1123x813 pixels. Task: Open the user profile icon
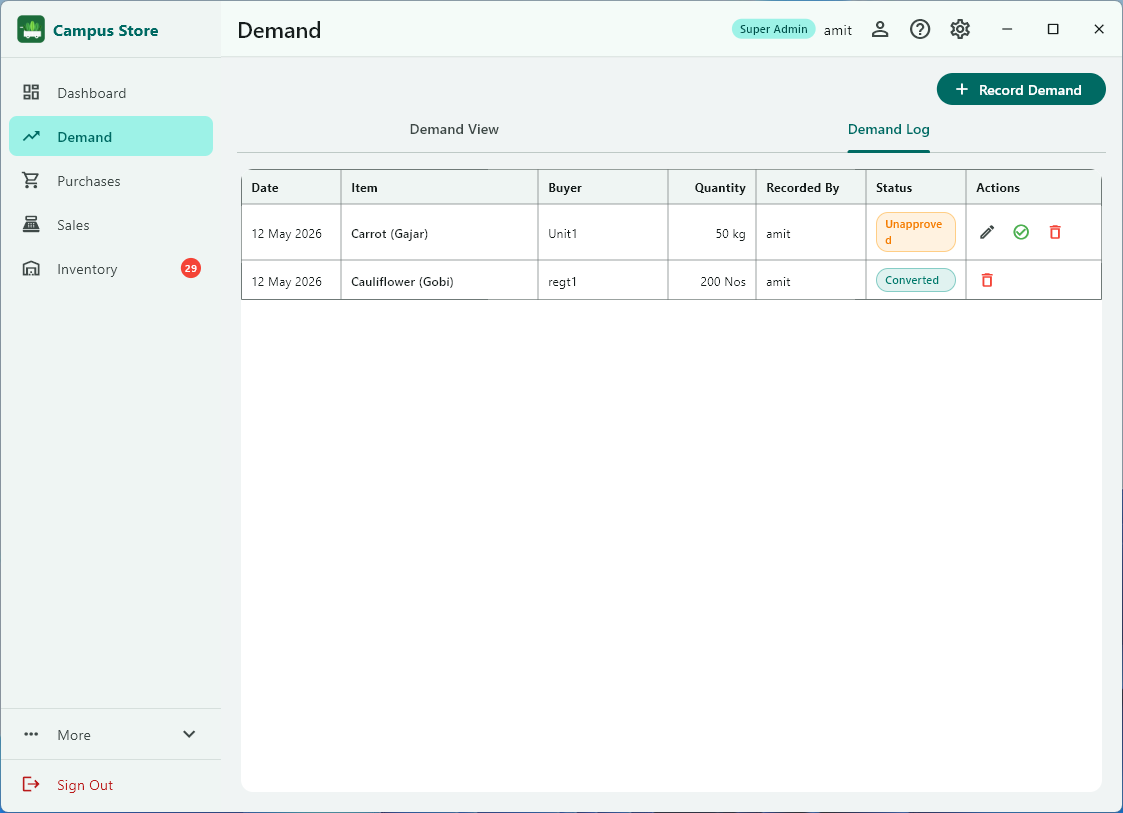(879, 29)
